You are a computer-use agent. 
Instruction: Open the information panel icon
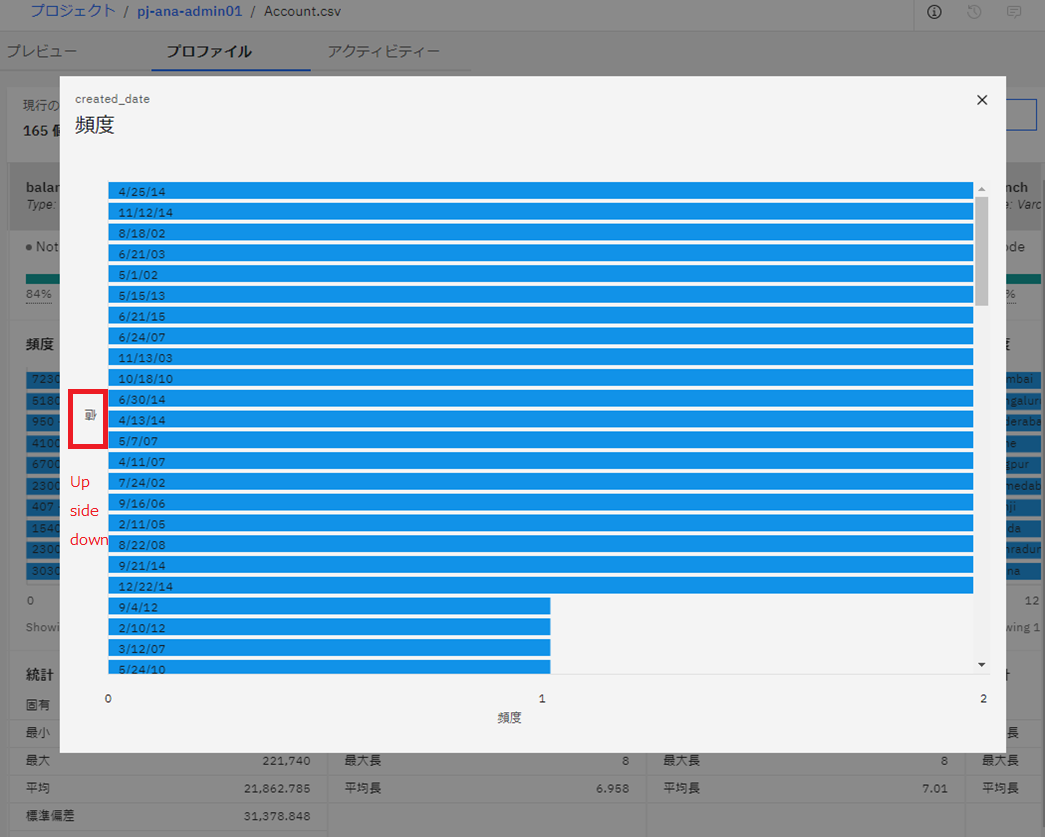click(x=934, y=12)
